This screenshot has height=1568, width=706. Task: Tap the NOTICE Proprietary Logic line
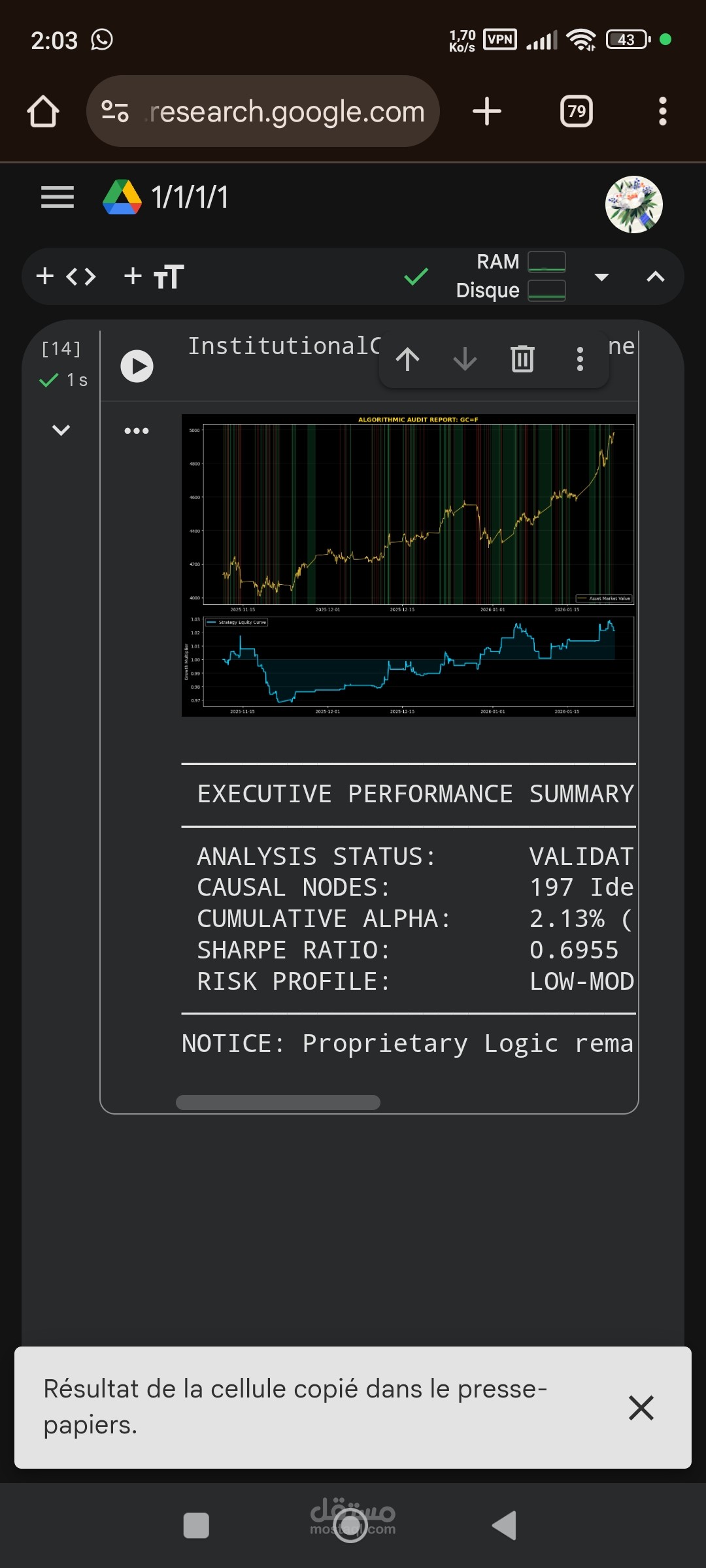408,1043
